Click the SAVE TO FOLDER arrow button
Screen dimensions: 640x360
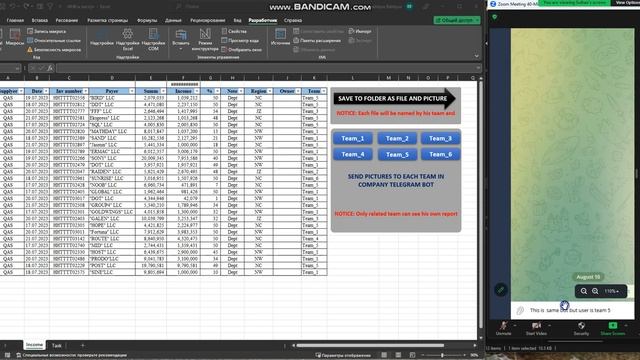[x=394, y=98]
